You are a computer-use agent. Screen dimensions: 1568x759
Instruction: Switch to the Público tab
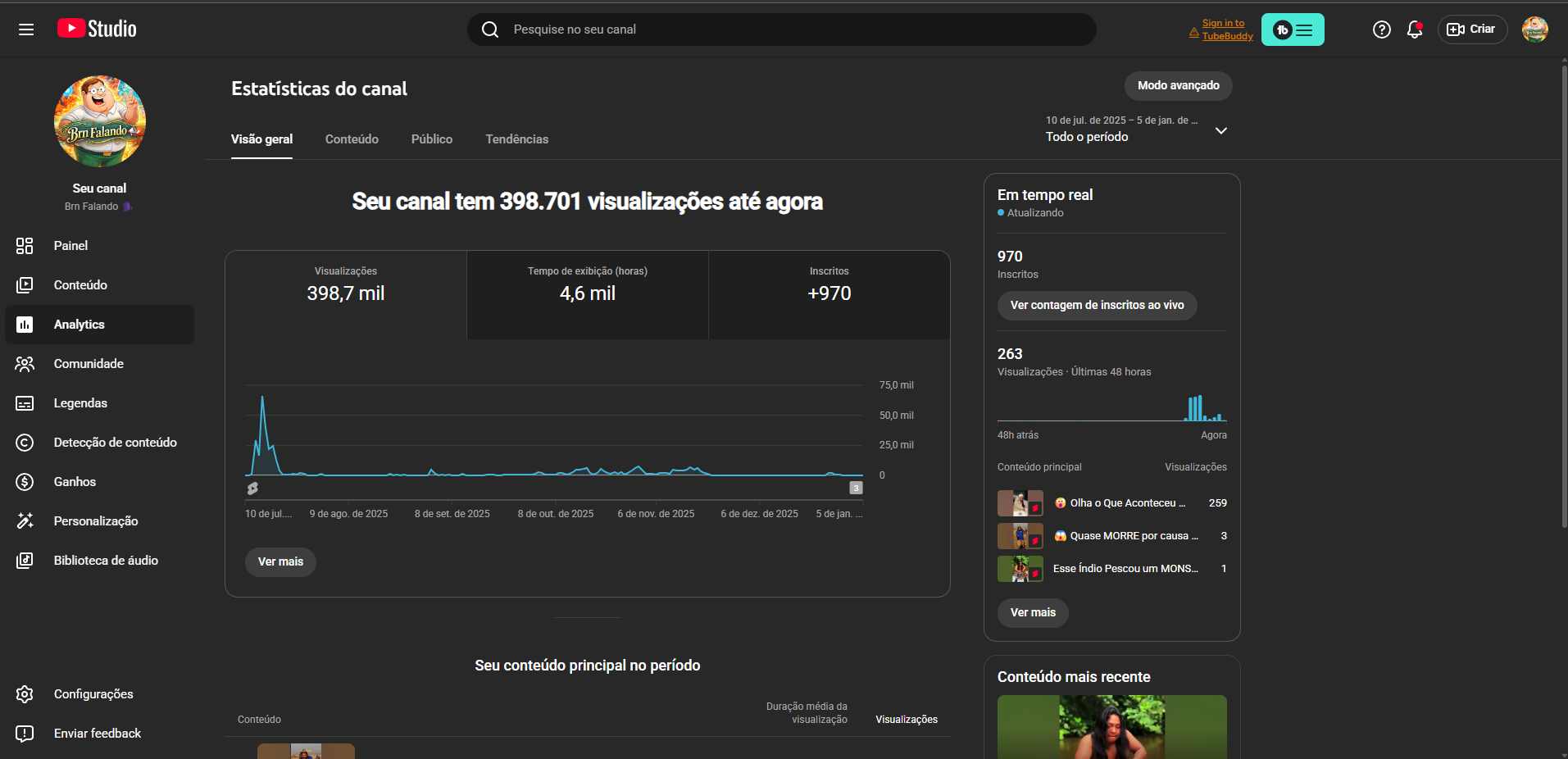pos(432,139)
